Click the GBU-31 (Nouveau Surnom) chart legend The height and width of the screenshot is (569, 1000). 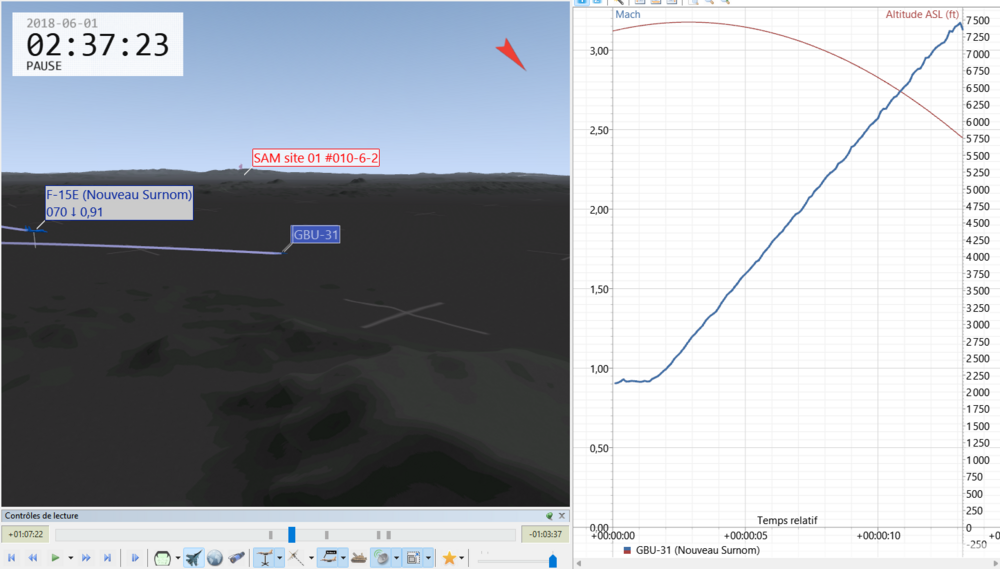691,550
